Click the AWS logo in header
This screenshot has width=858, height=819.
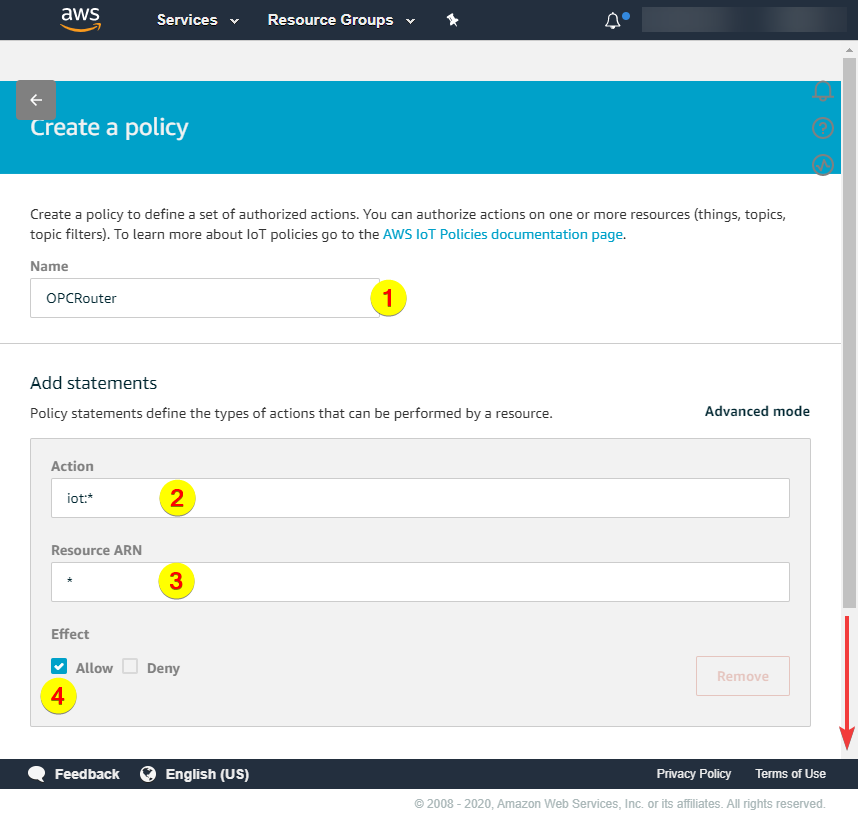(80, 19)
